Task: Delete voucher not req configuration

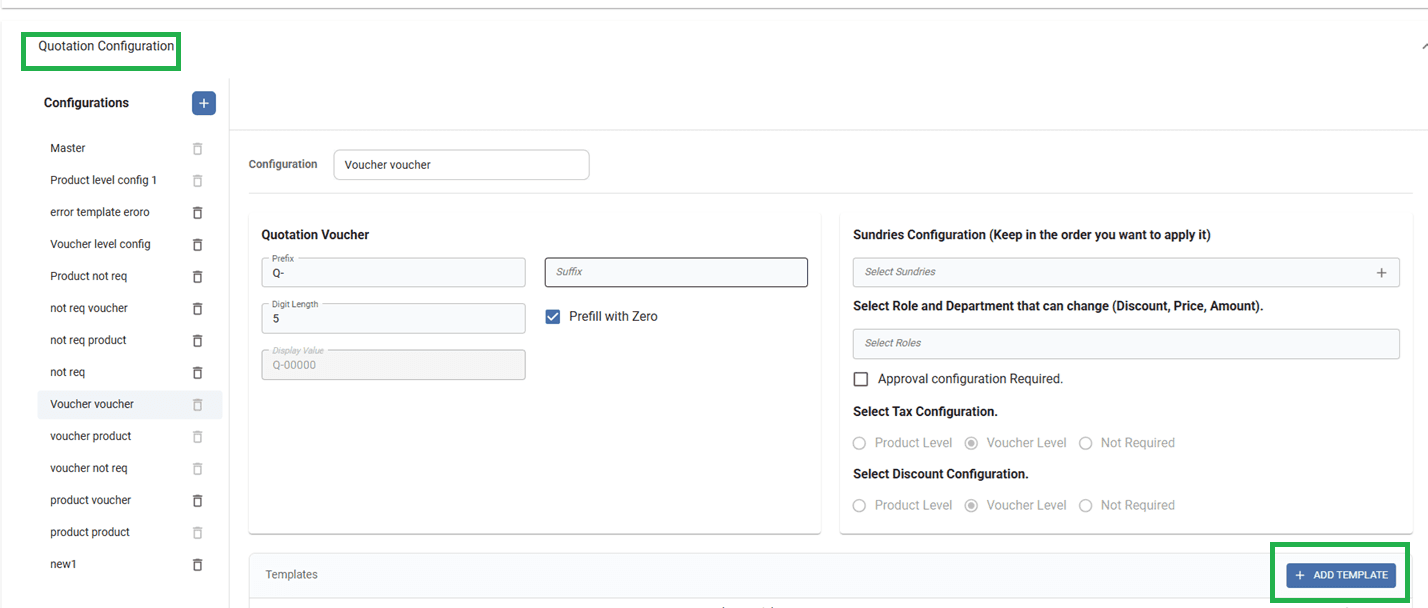Action: pos(197,468)
